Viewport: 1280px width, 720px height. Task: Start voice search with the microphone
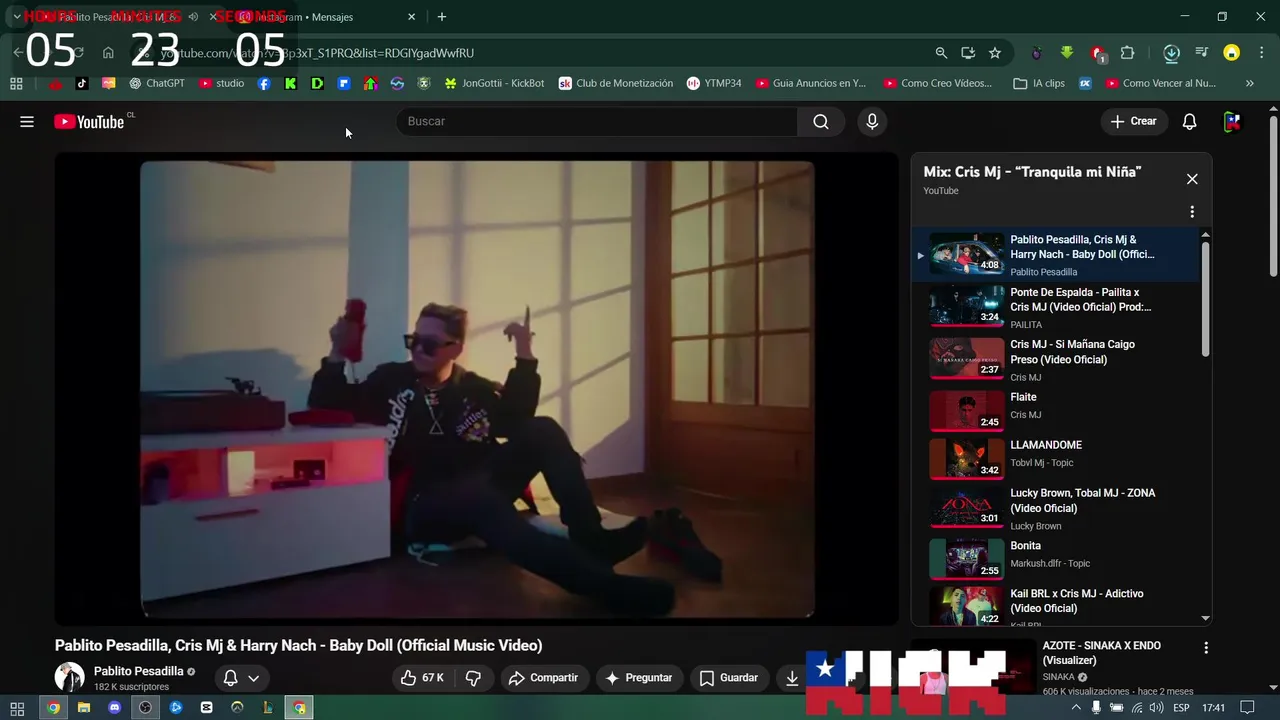872,122
